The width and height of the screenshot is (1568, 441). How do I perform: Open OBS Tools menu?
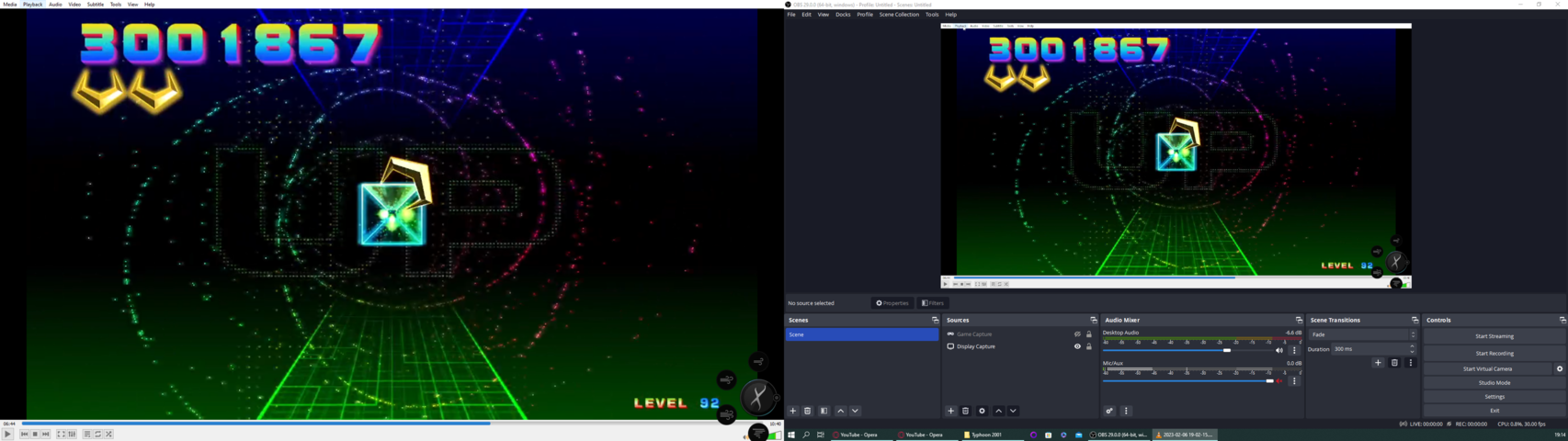pos(932,15)
